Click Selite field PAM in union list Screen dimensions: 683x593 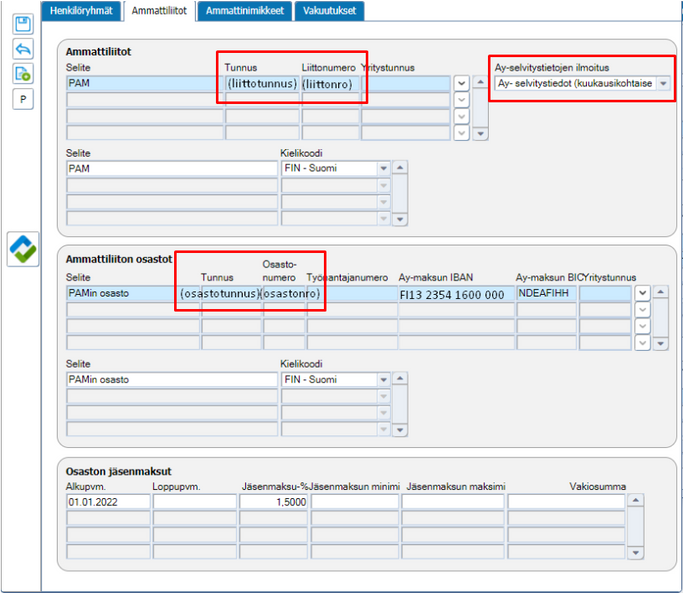point(145,83)
